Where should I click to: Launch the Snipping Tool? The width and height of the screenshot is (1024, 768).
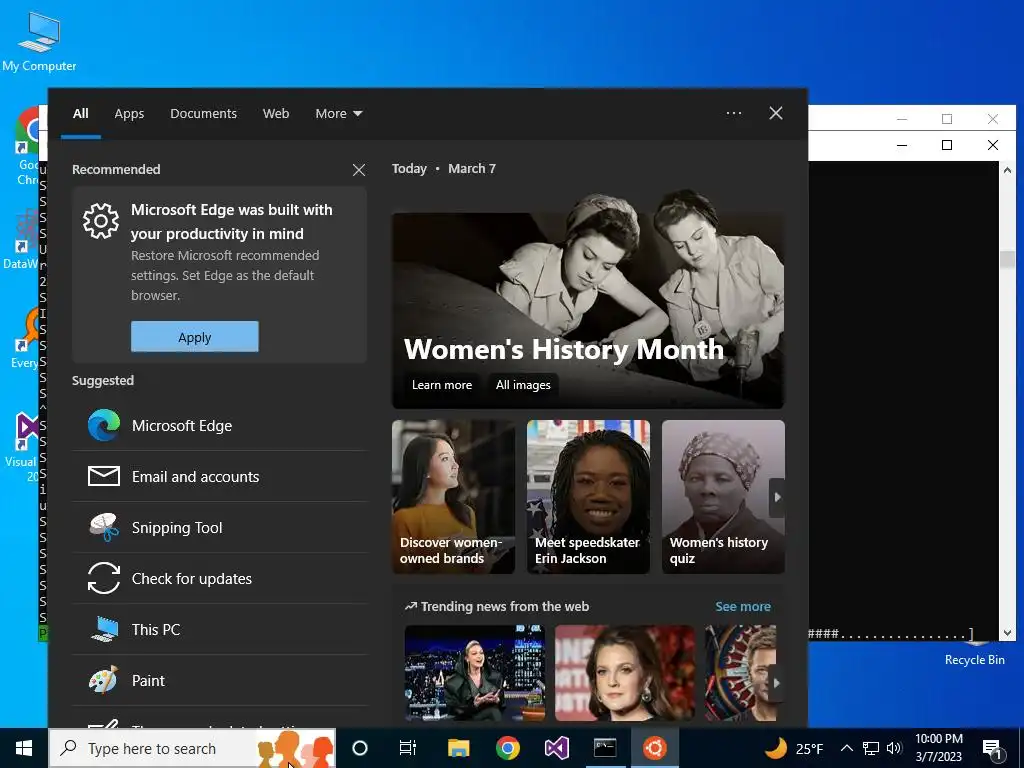tap(219, 528)
